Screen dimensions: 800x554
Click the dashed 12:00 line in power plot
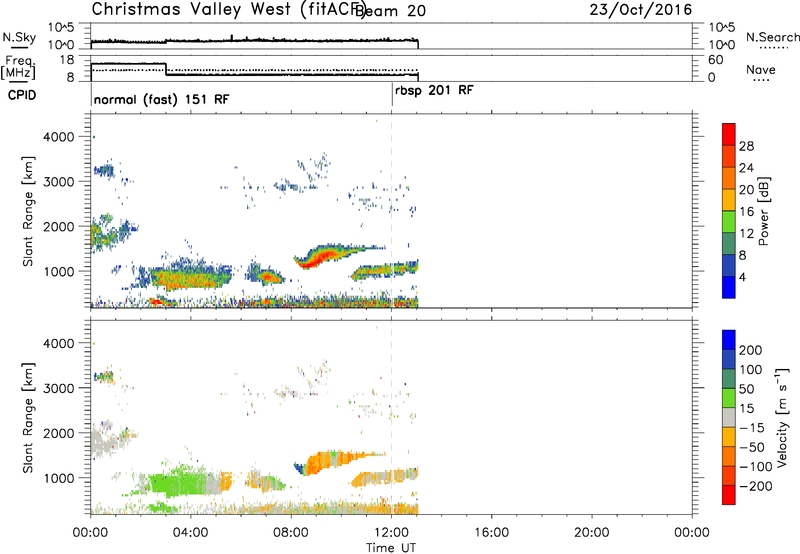click(x=391, y=211)
